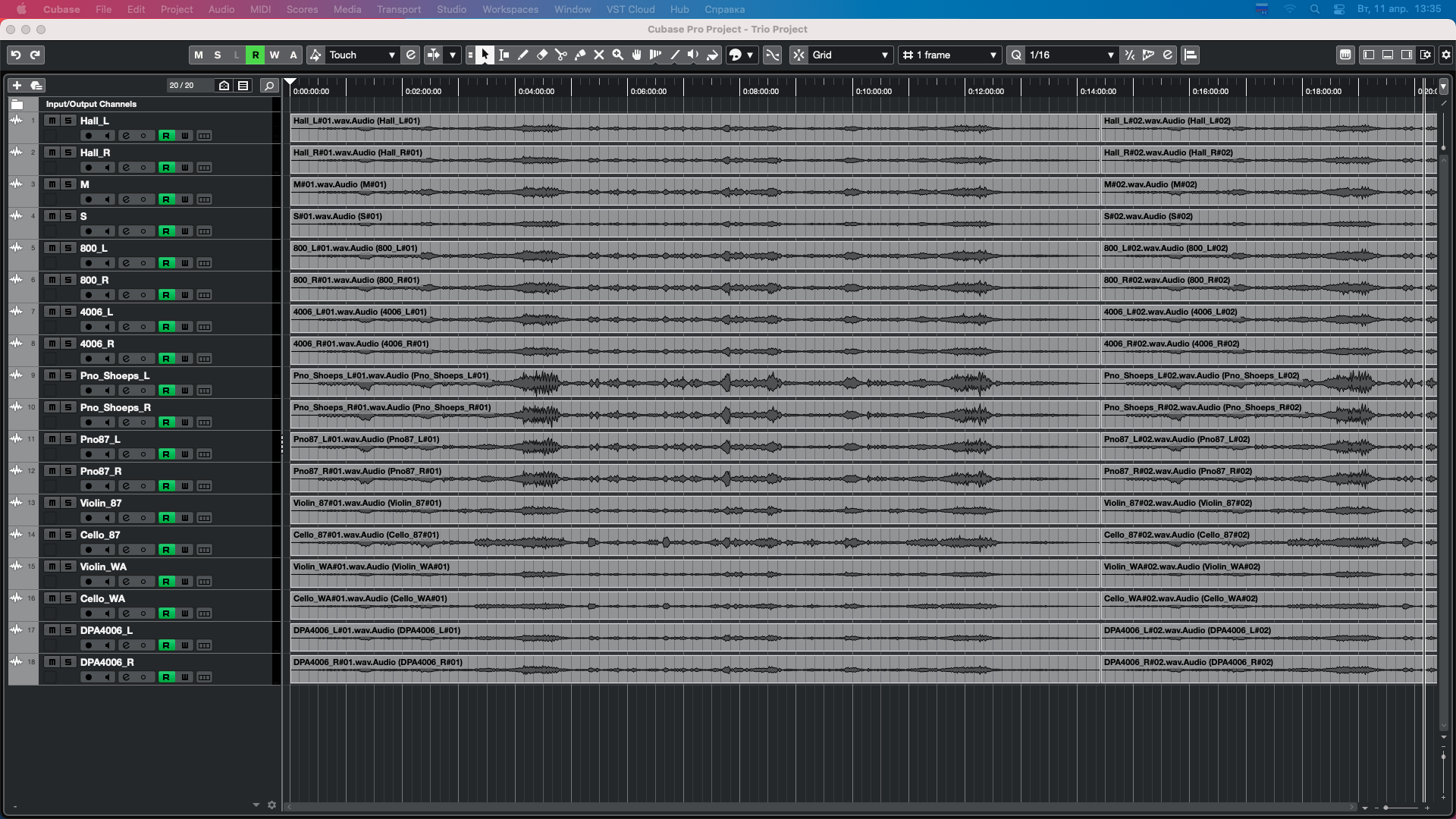
Task: Open the track search magnifier
Action: tap(269, 86)
